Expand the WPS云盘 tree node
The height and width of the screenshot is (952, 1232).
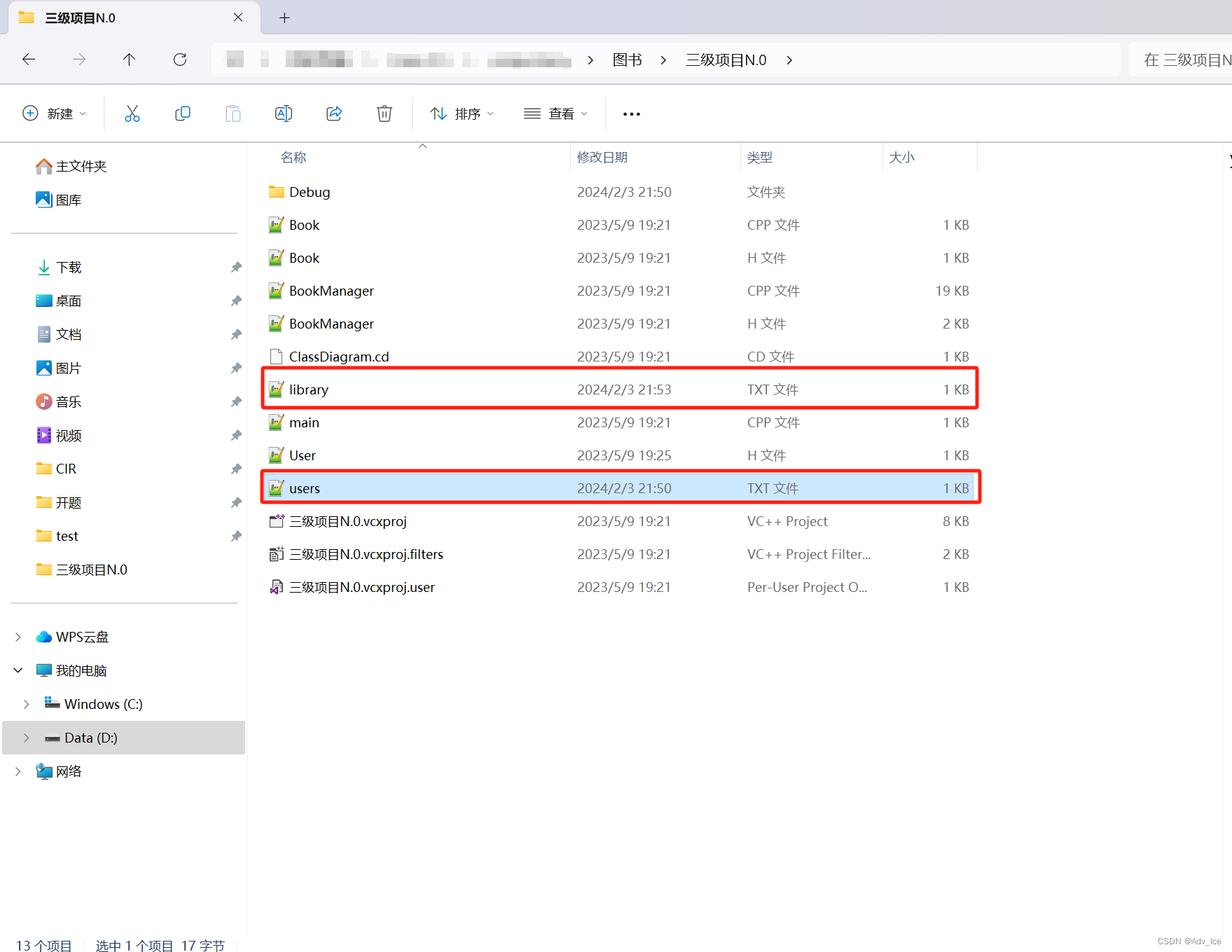tap(18, 637)
